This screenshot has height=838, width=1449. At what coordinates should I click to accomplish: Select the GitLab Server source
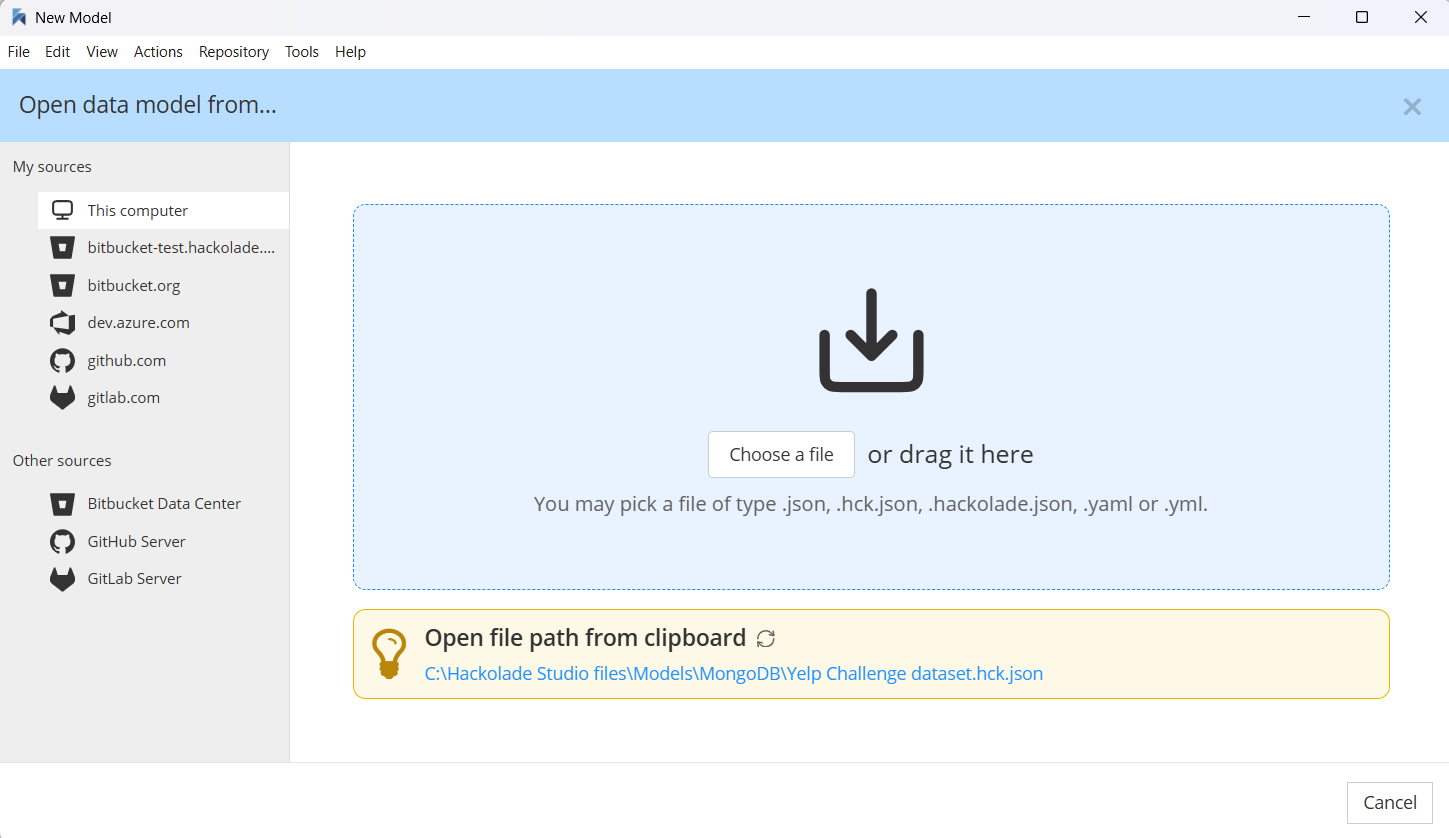tap(134, 579)
